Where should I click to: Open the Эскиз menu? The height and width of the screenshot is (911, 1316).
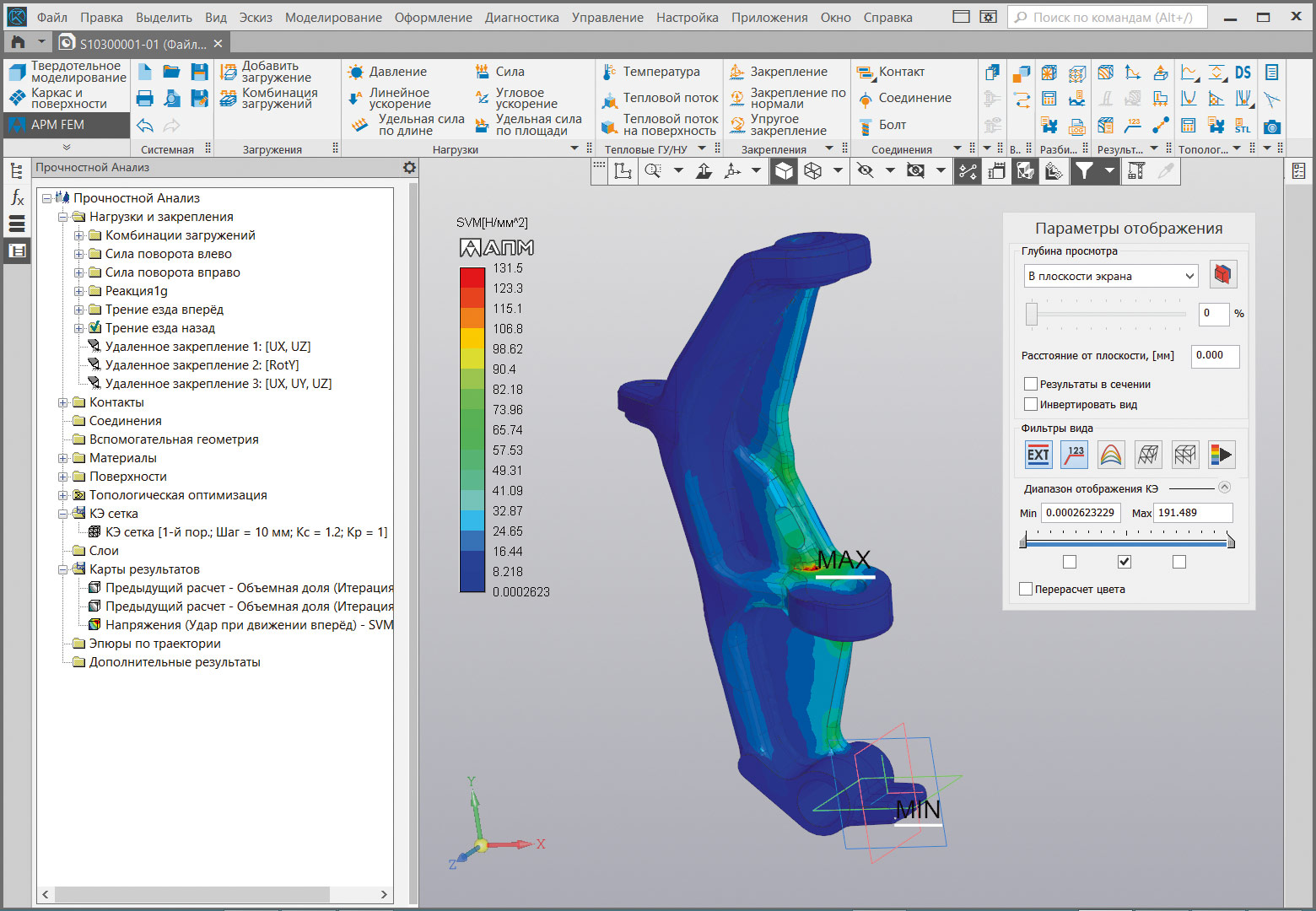[256, 17]
